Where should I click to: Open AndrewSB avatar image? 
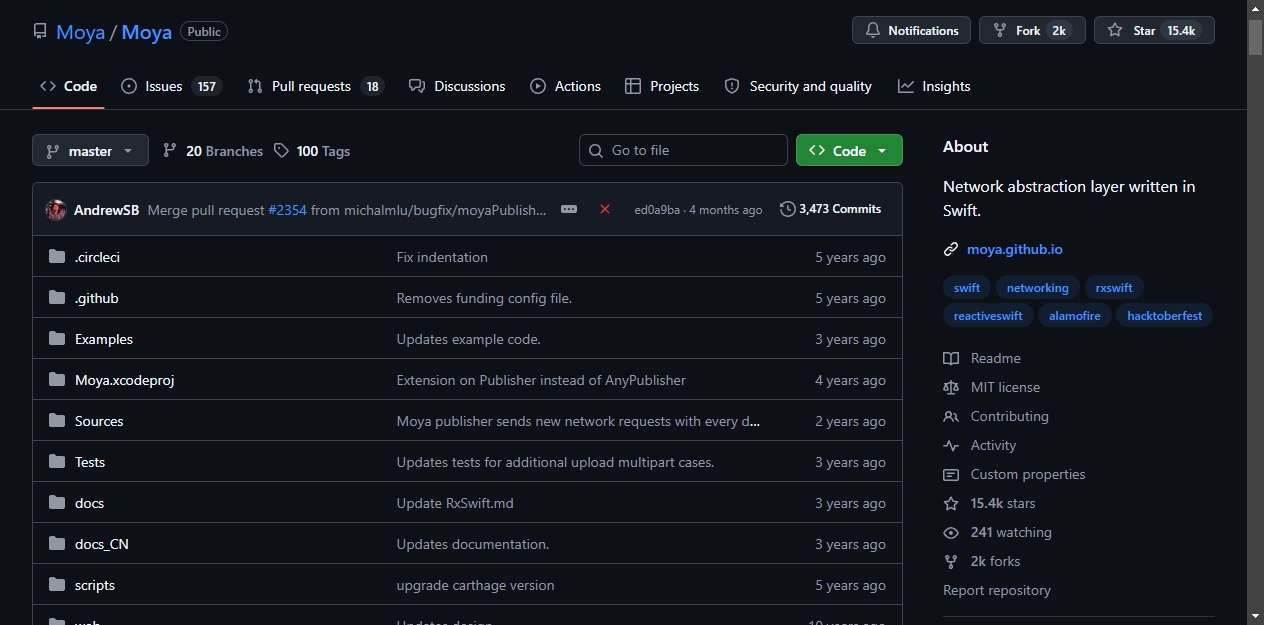pos(56,210)
